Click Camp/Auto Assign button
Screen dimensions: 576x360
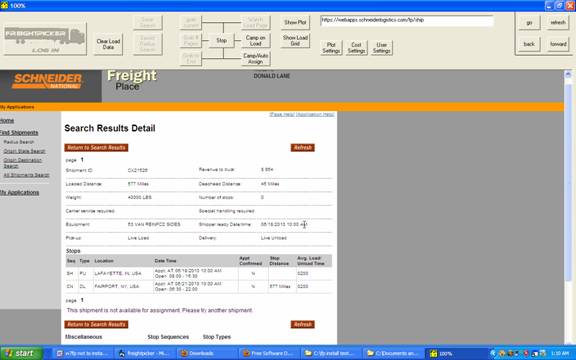coord(255,59)
